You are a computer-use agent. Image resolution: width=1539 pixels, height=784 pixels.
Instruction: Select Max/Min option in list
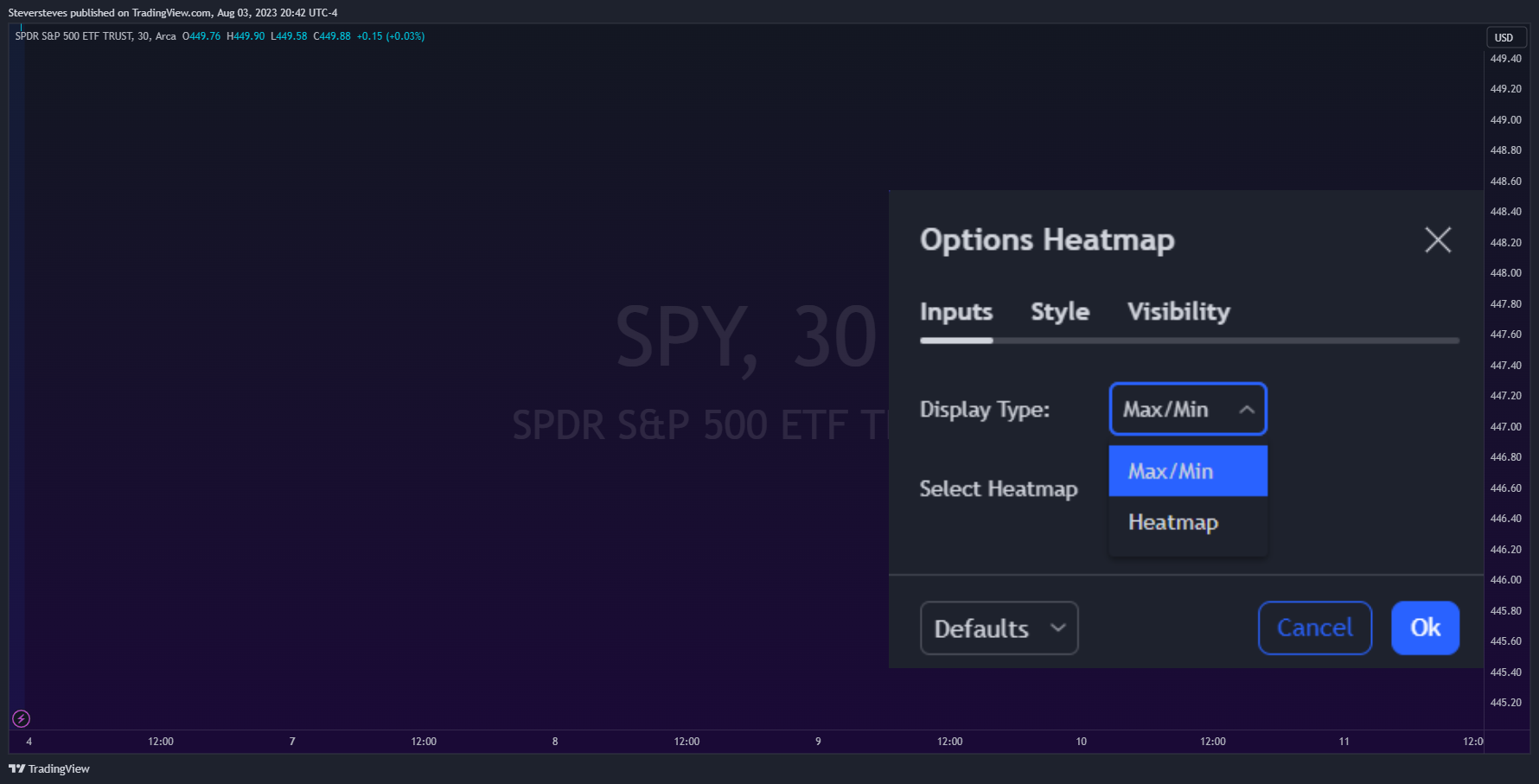coord(1188,471)
